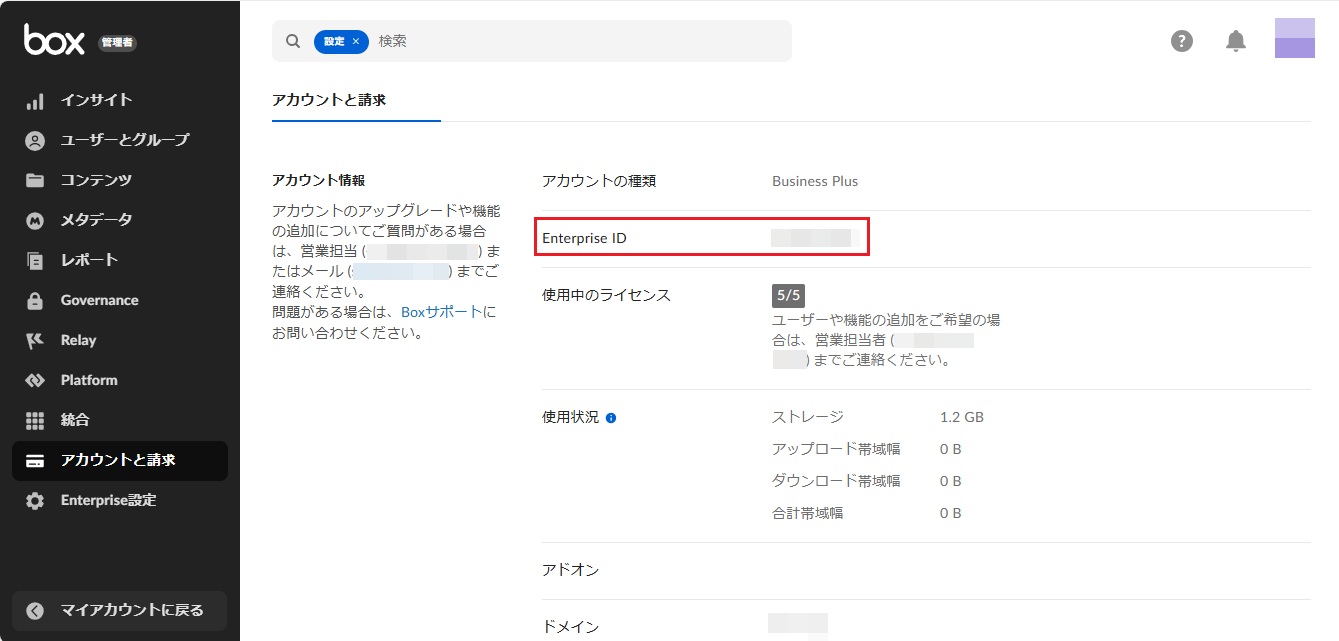Click the 統合 grid icon
1339x641 pixels.
[x=35, y=421]
